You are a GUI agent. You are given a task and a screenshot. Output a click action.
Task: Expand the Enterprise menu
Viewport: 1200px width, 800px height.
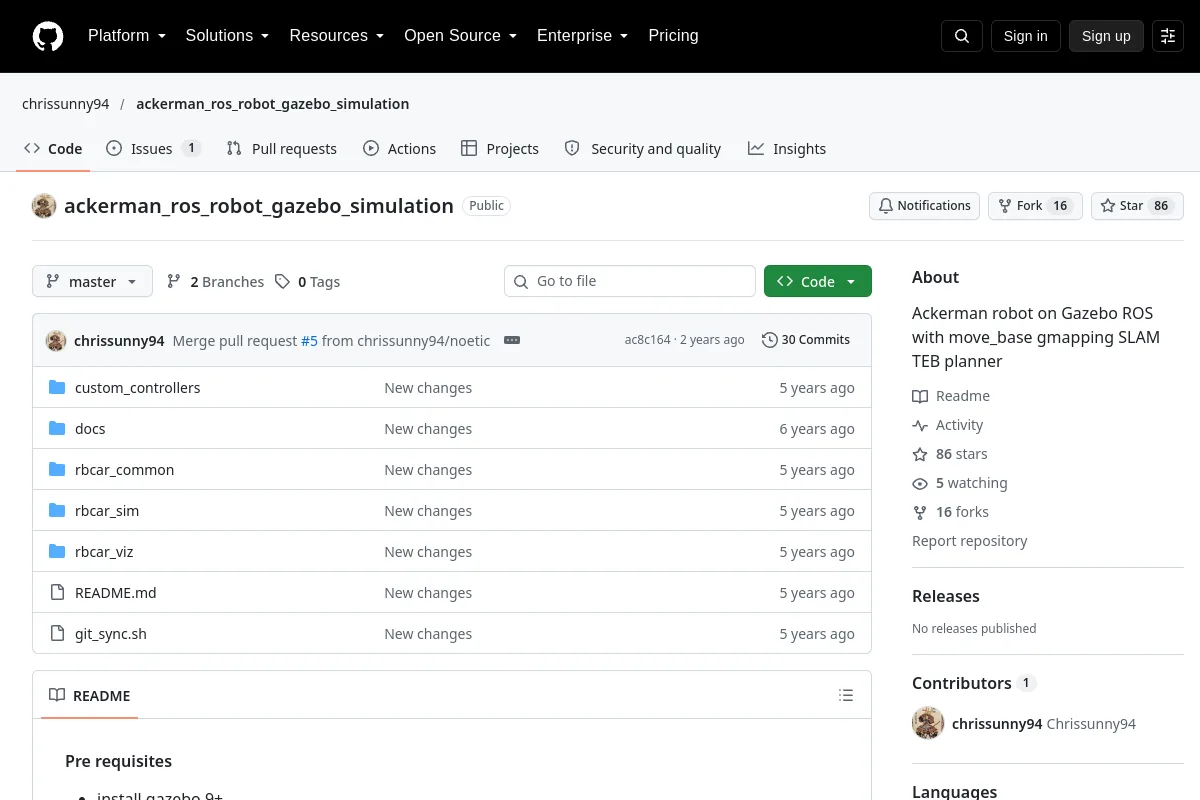click(x=583, y=36)
